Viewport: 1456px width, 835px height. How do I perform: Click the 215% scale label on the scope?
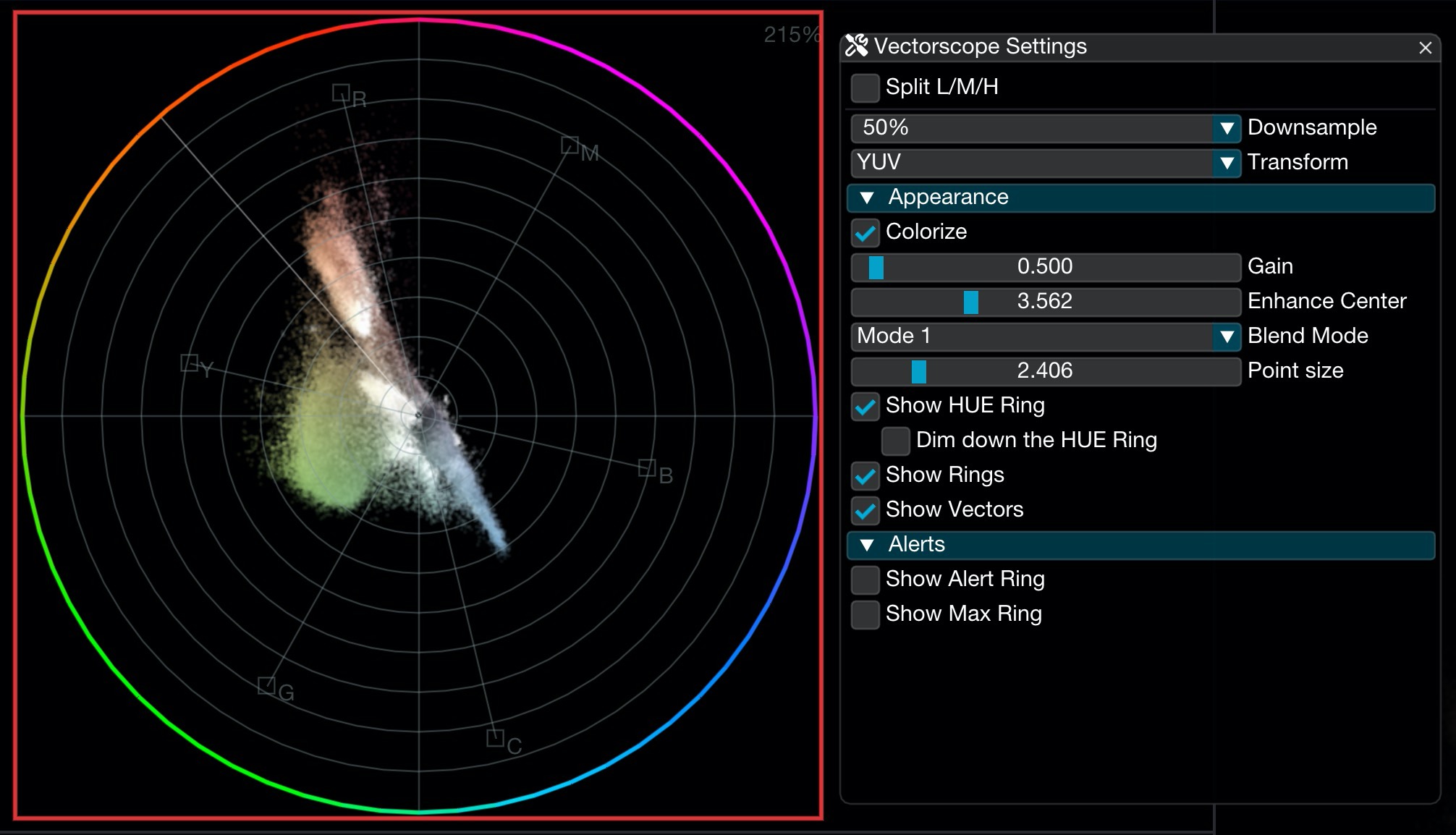coord(792,33)
